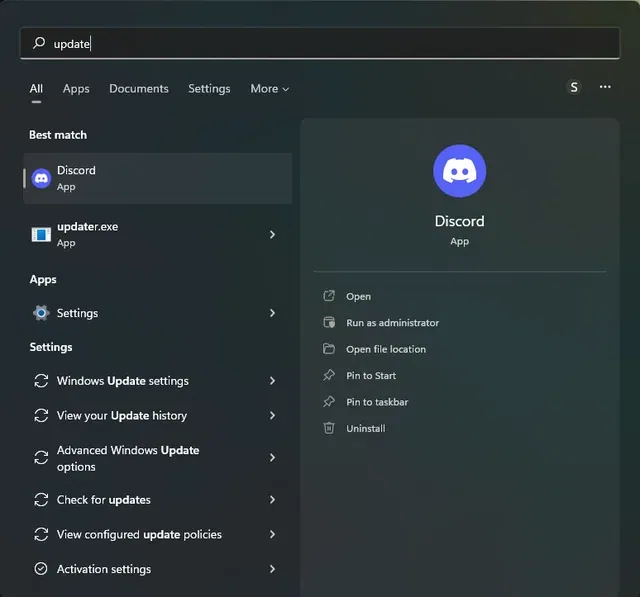
Task: Open the three-dots more options menu
Action: 605,88
